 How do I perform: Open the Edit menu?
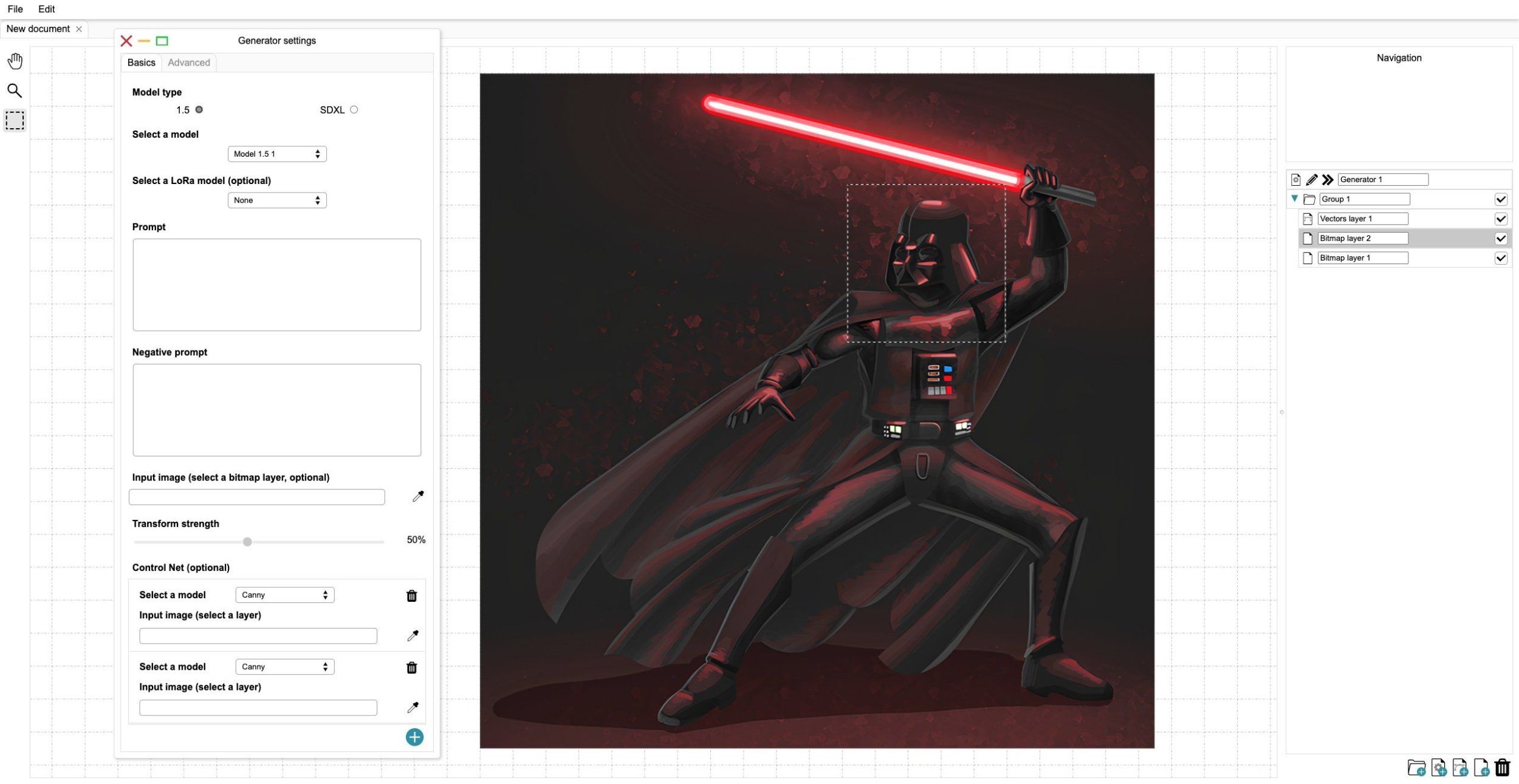click(46, 9)
